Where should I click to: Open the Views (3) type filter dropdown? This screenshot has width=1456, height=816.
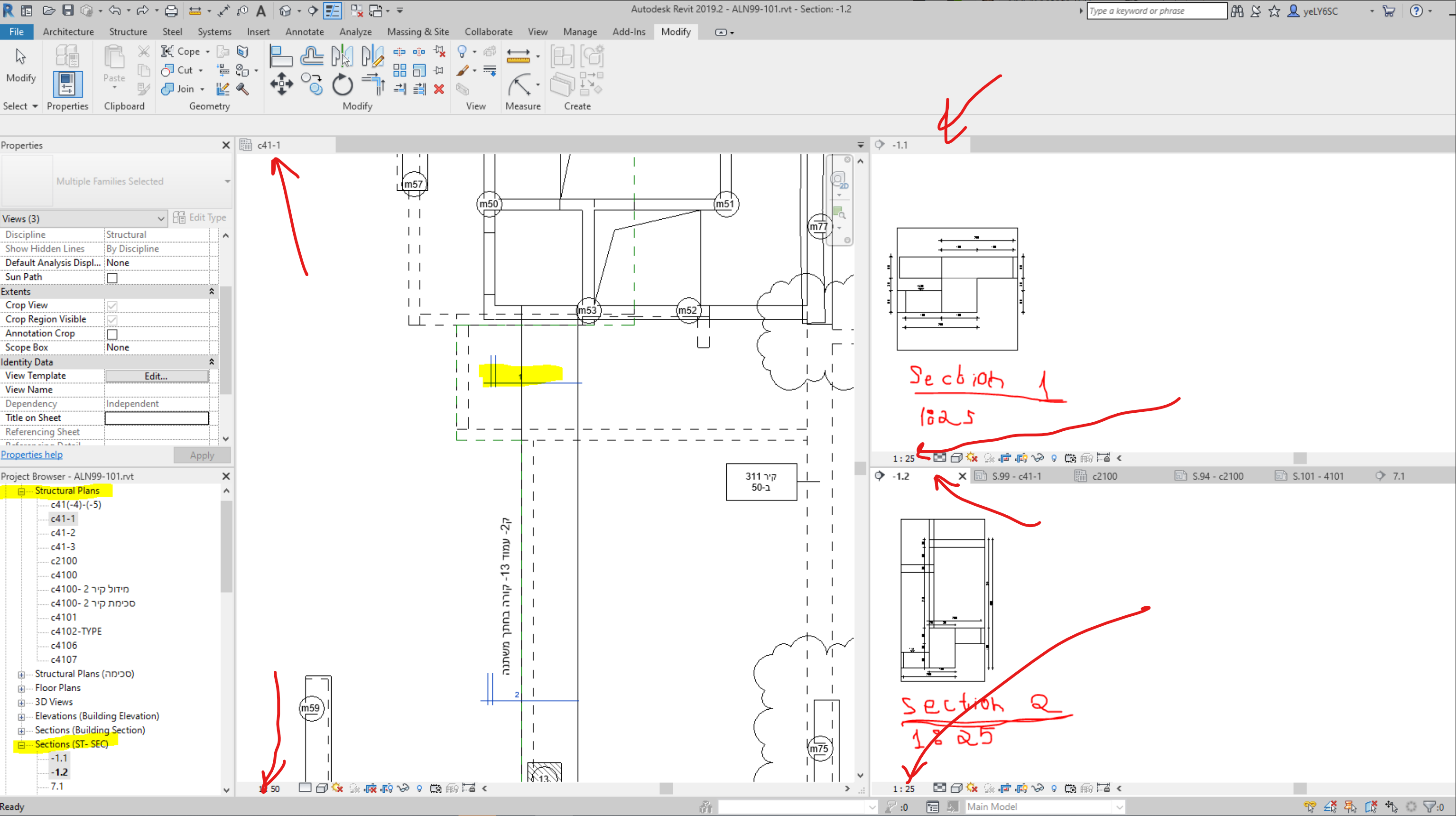click(x=83, y=219)
